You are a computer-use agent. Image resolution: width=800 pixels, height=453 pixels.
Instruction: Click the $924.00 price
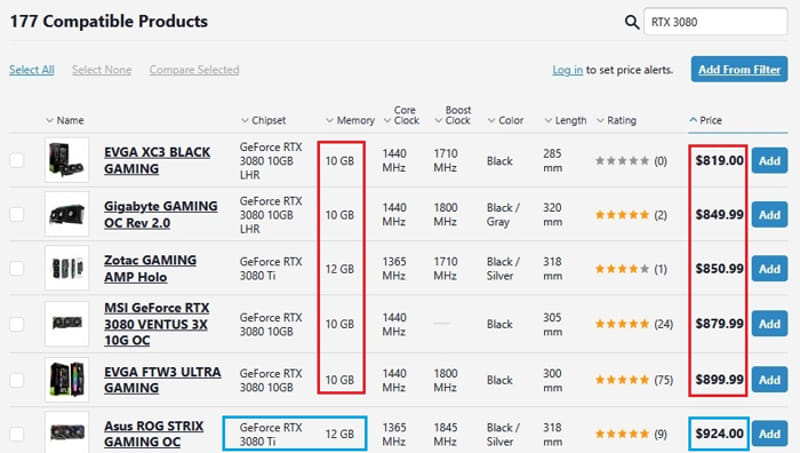click(719, 434)
